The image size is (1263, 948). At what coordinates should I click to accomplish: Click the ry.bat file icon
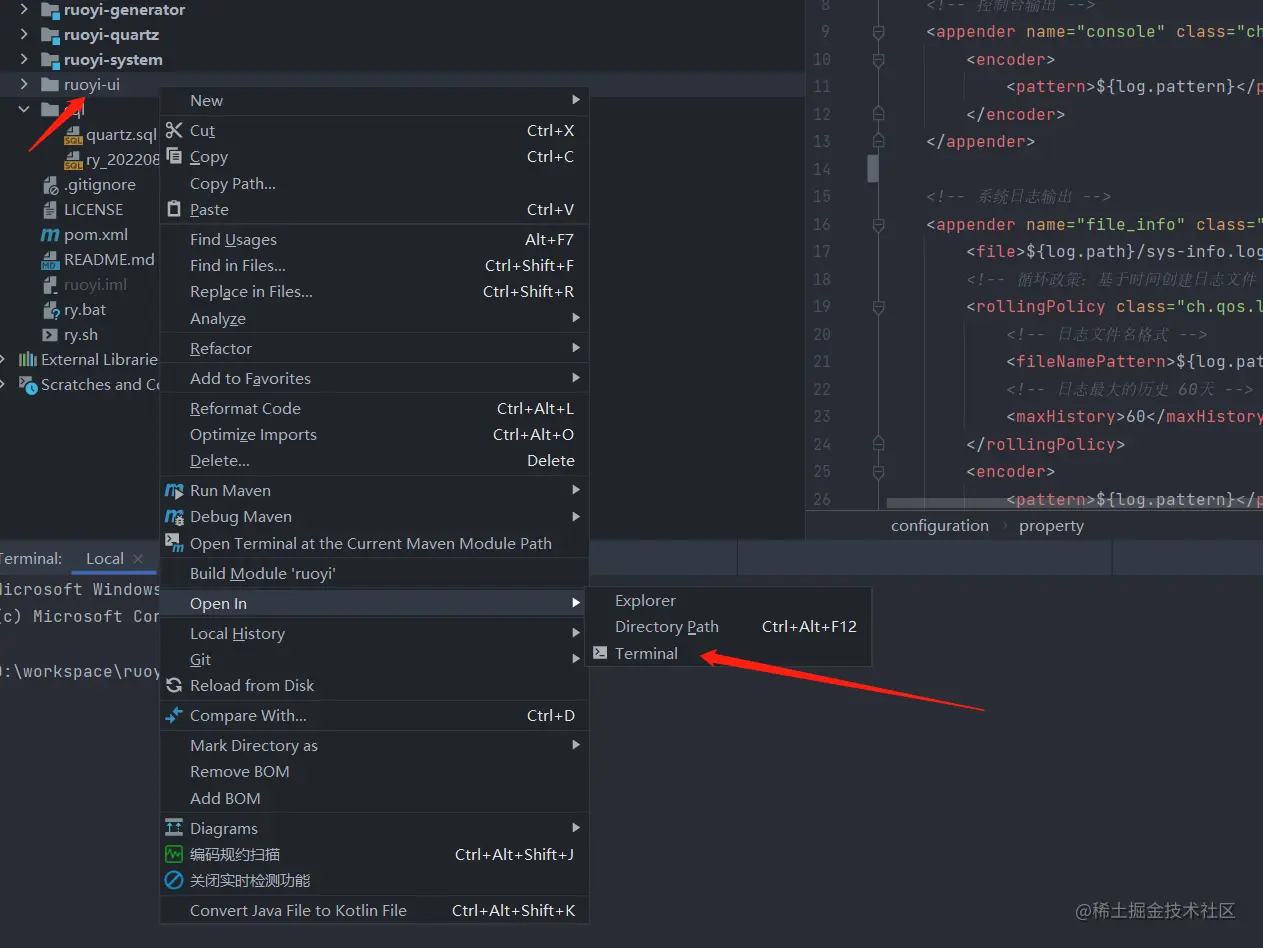tap(50, 310)
